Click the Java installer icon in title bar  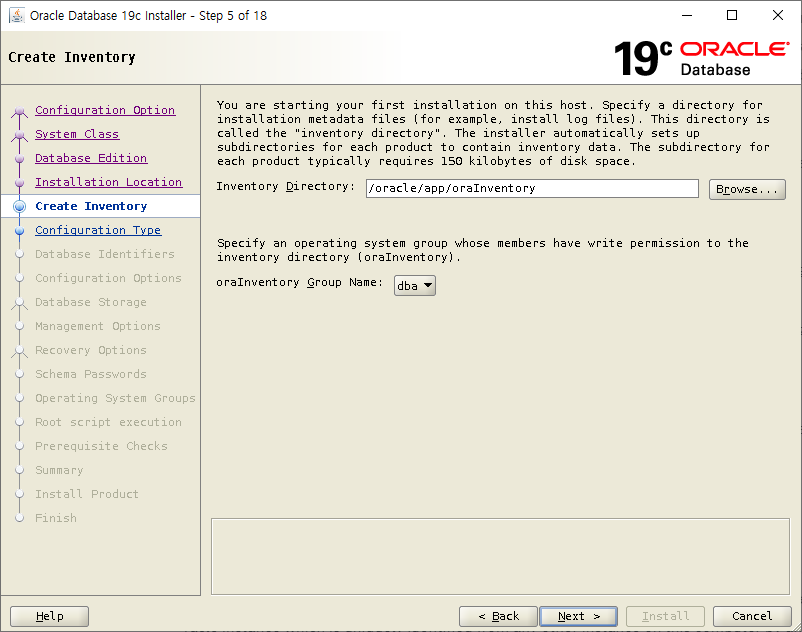coord(17,15)
